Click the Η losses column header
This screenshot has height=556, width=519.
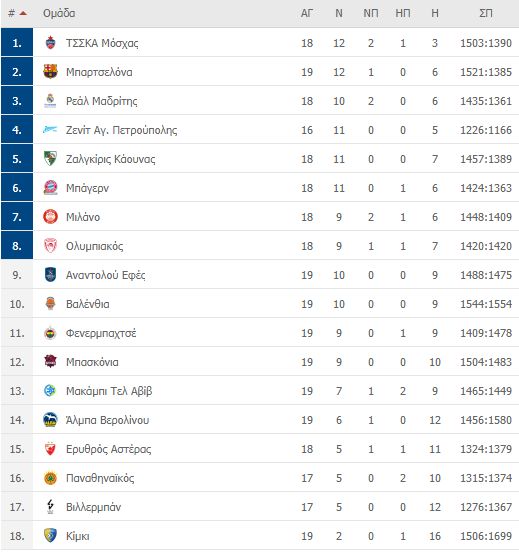click(435, 13)
